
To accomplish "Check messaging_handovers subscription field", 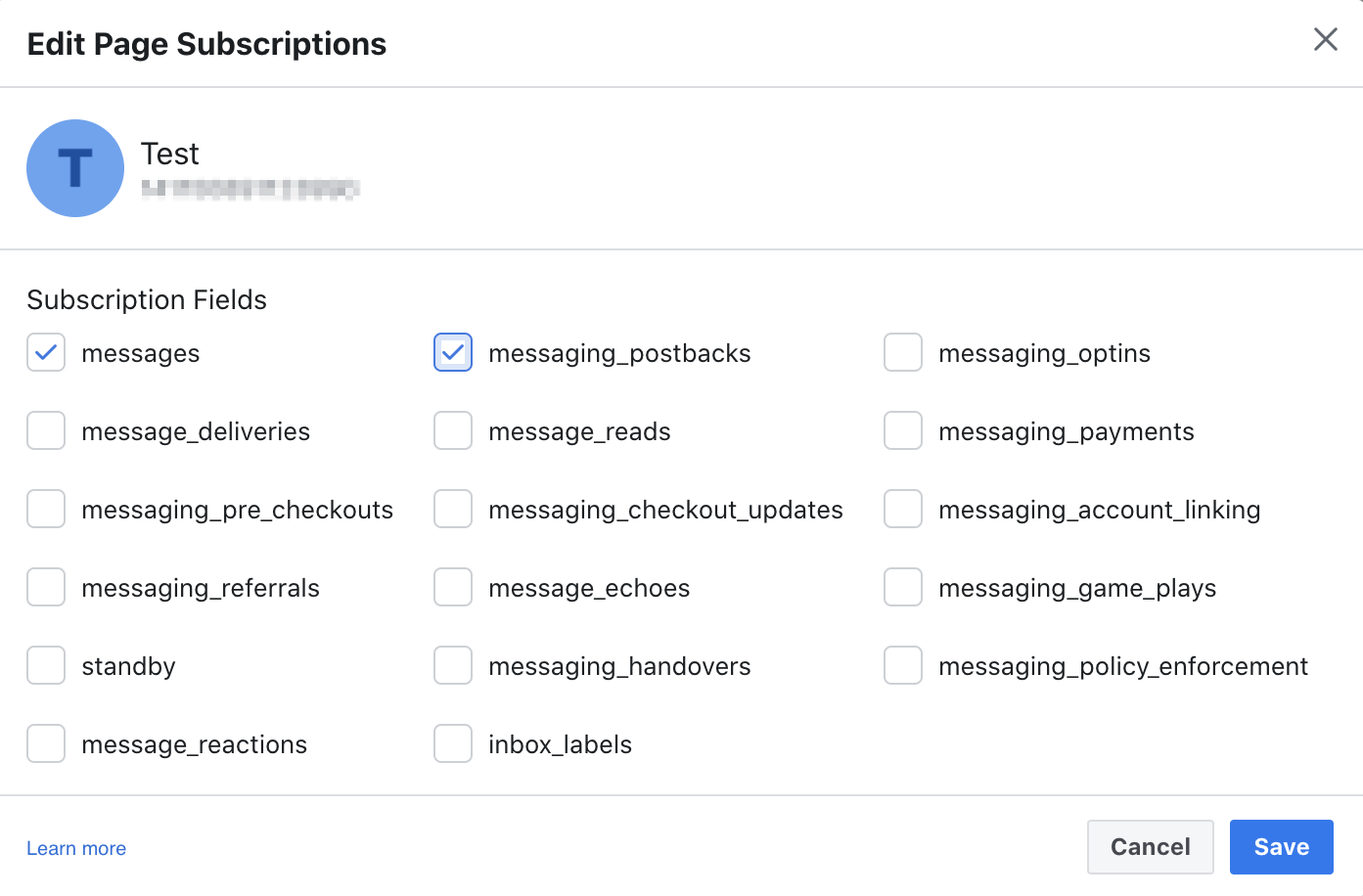I will [x=453, y=666].
